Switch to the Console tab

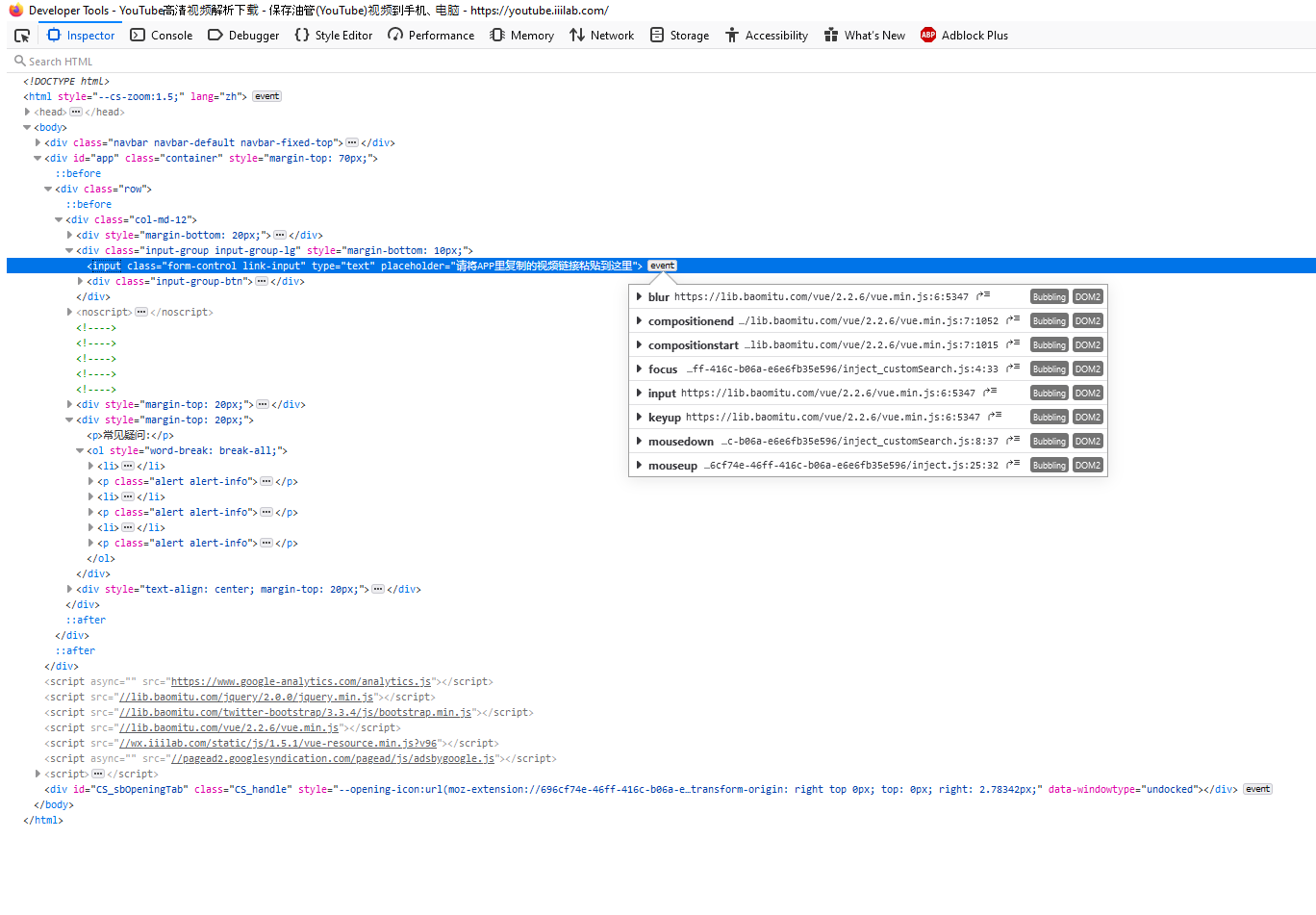click(161, 35)
